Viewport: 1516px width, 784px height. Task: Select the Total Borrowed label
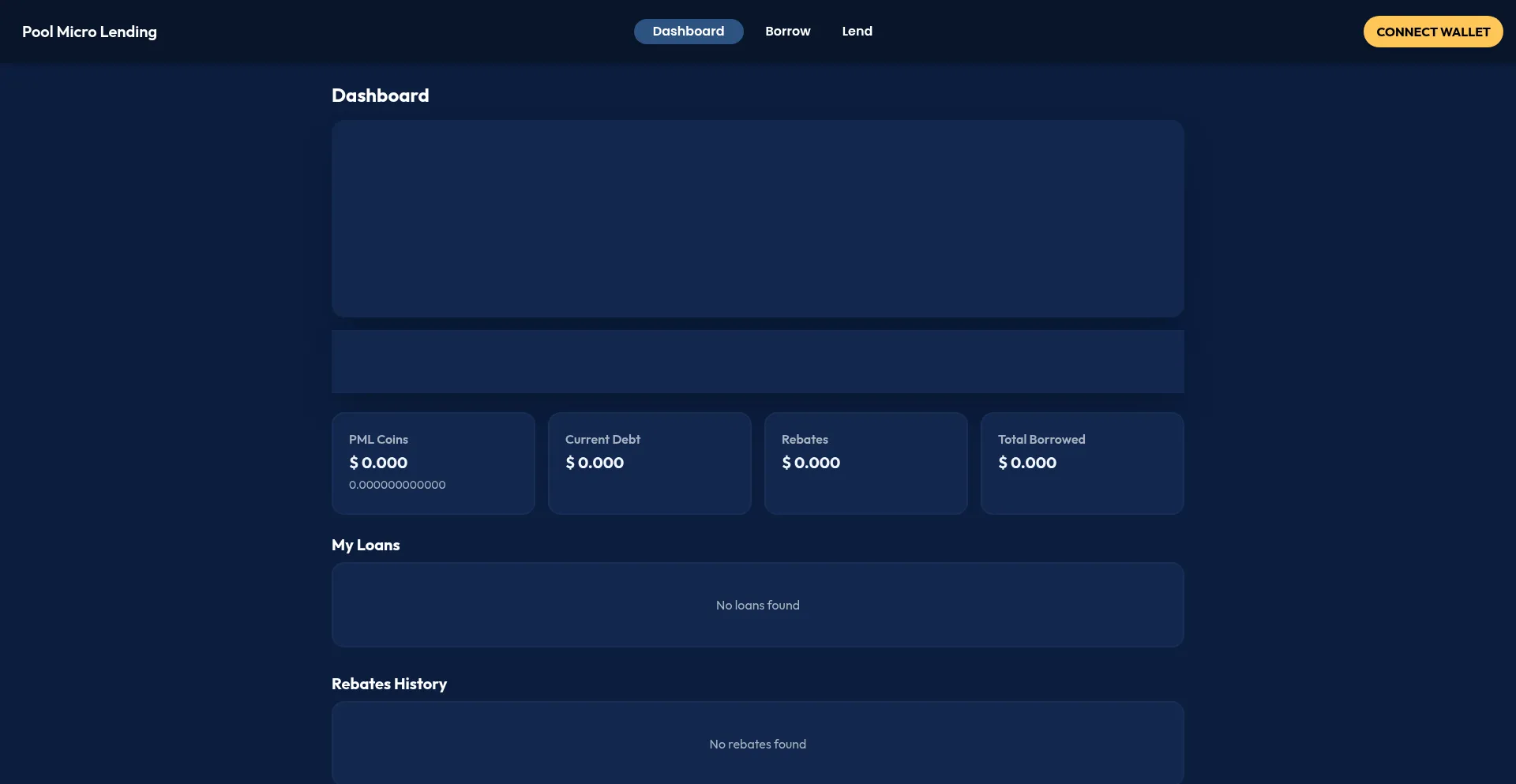(1041, 440)
